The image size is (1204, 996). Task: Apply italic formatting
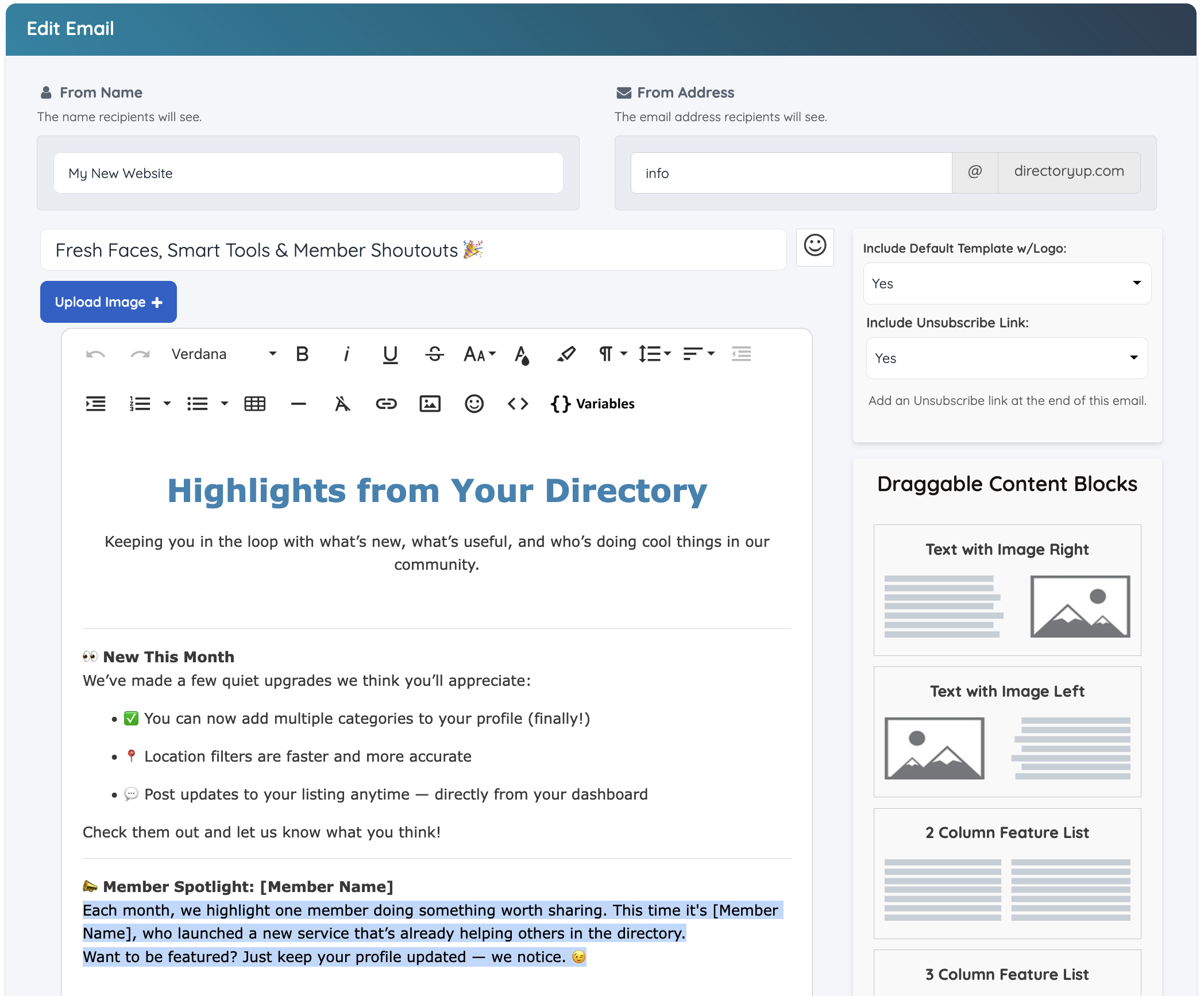coord(346,354)
